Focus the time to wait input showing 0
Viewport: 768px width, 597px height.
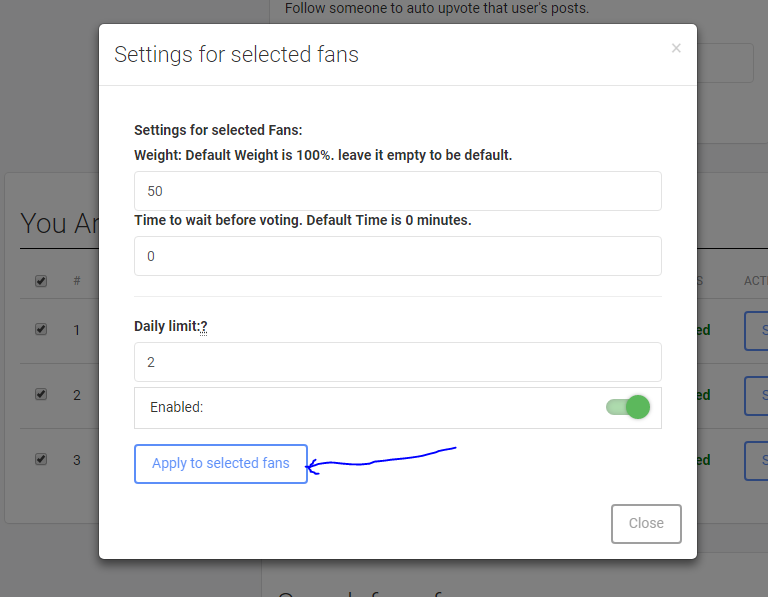click(398, 256)
